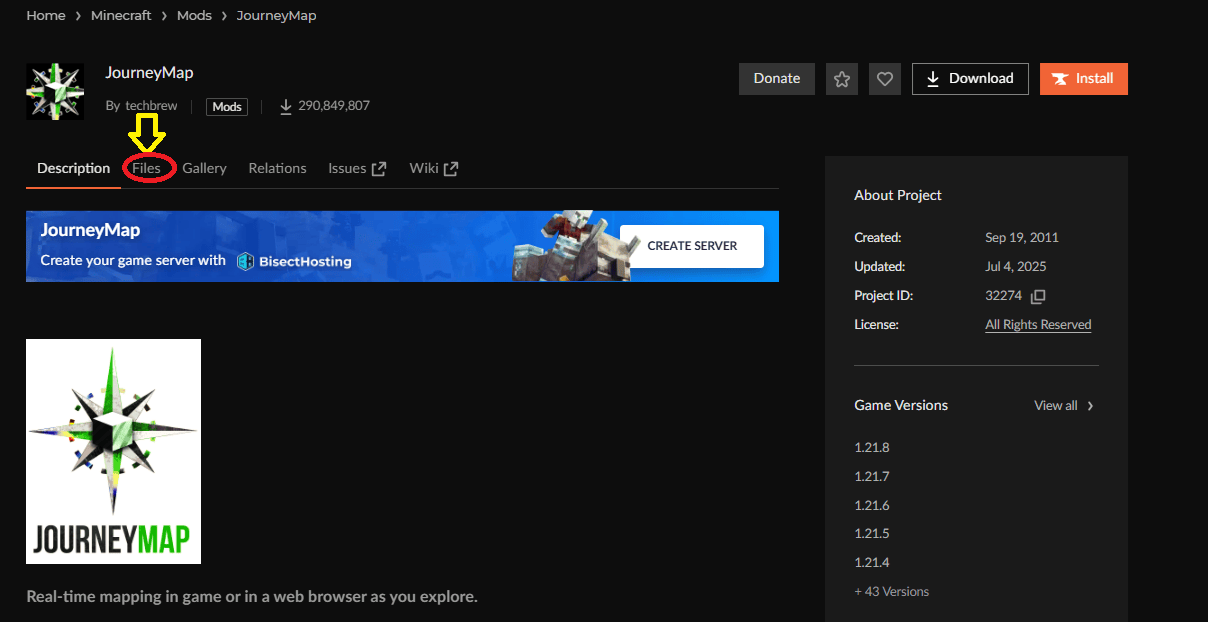The image size is (1208, 622).
Task: Star this project with the star icon
Action: pos(842,79)
